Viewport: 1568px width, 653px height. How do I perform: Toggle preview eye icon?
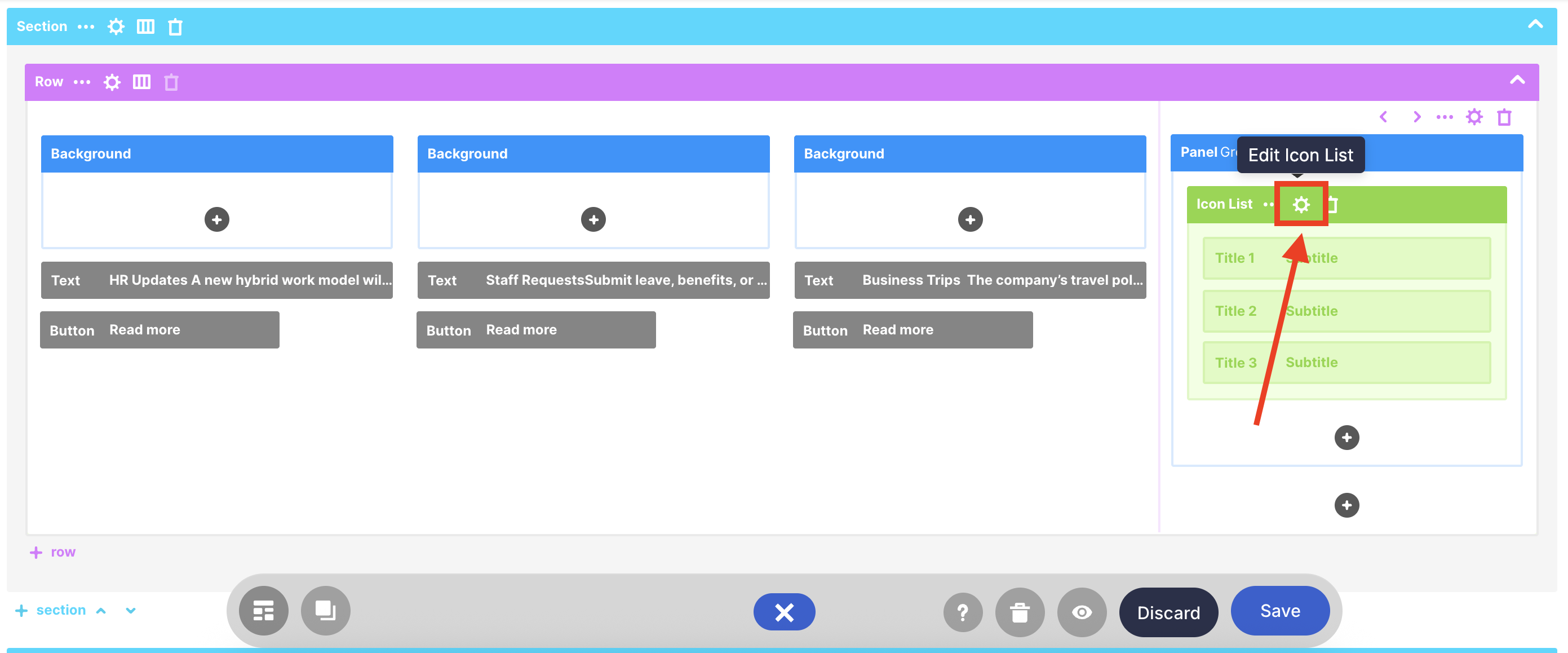[1082, 612]
